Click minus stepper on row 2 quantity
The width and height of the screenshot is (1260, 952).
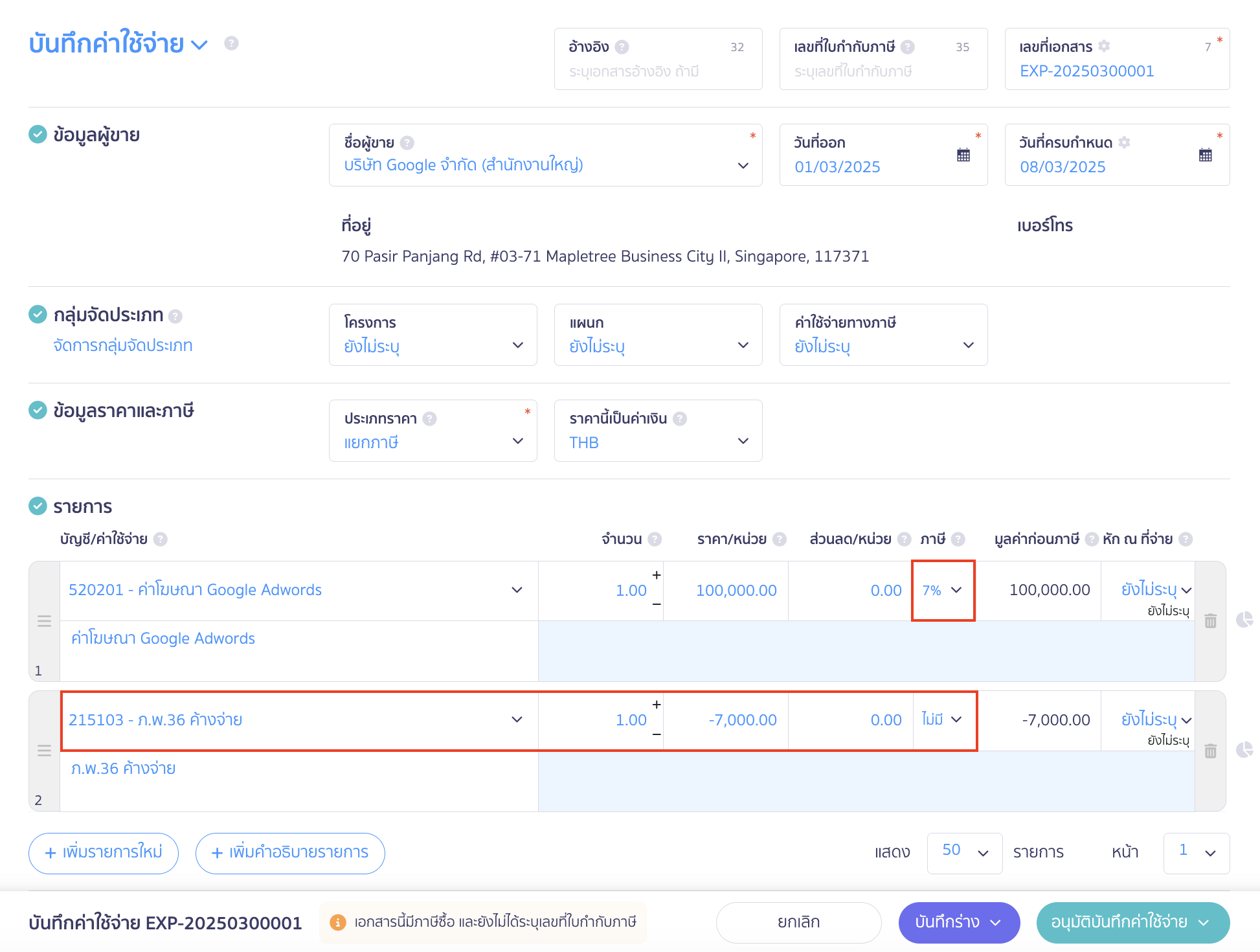coord(656,734)
